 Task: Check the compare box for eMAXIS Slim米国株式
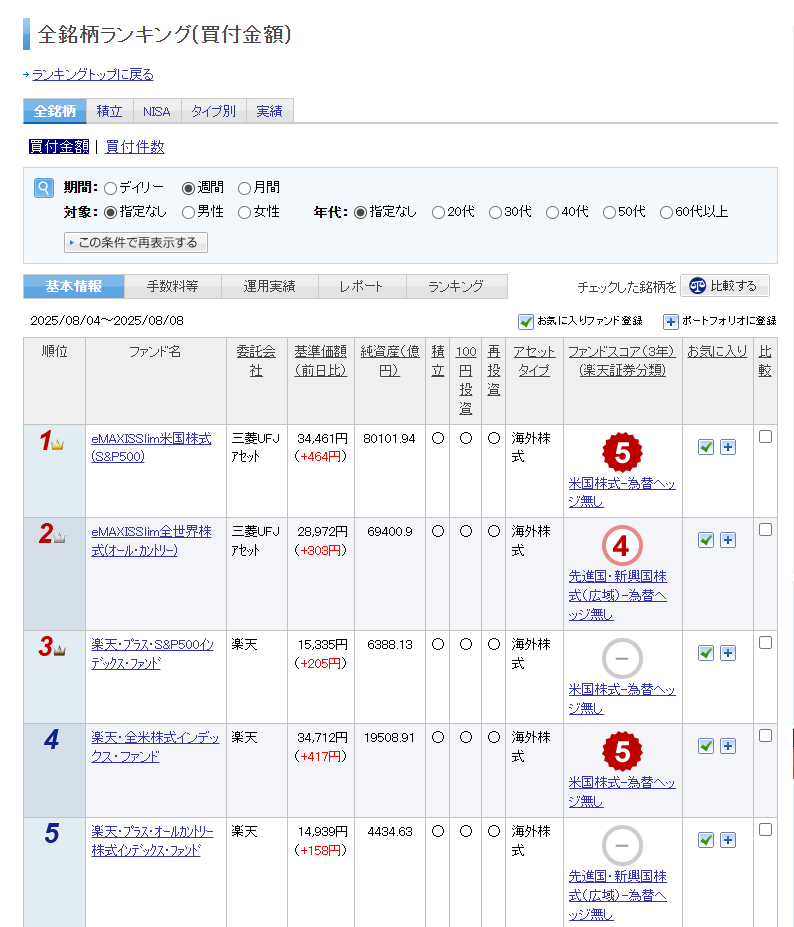point(765,437)
